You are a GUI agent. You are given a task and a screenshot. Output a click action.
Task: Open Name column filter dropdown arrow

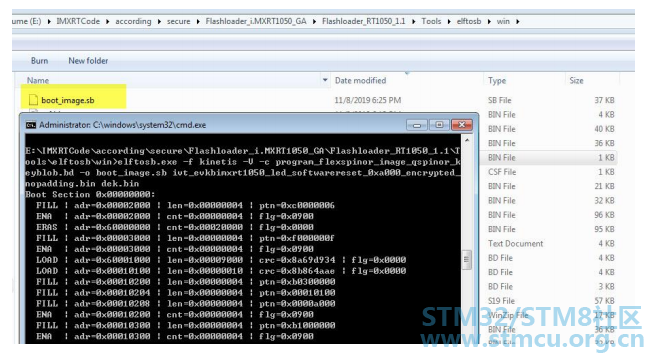[325, 80]
